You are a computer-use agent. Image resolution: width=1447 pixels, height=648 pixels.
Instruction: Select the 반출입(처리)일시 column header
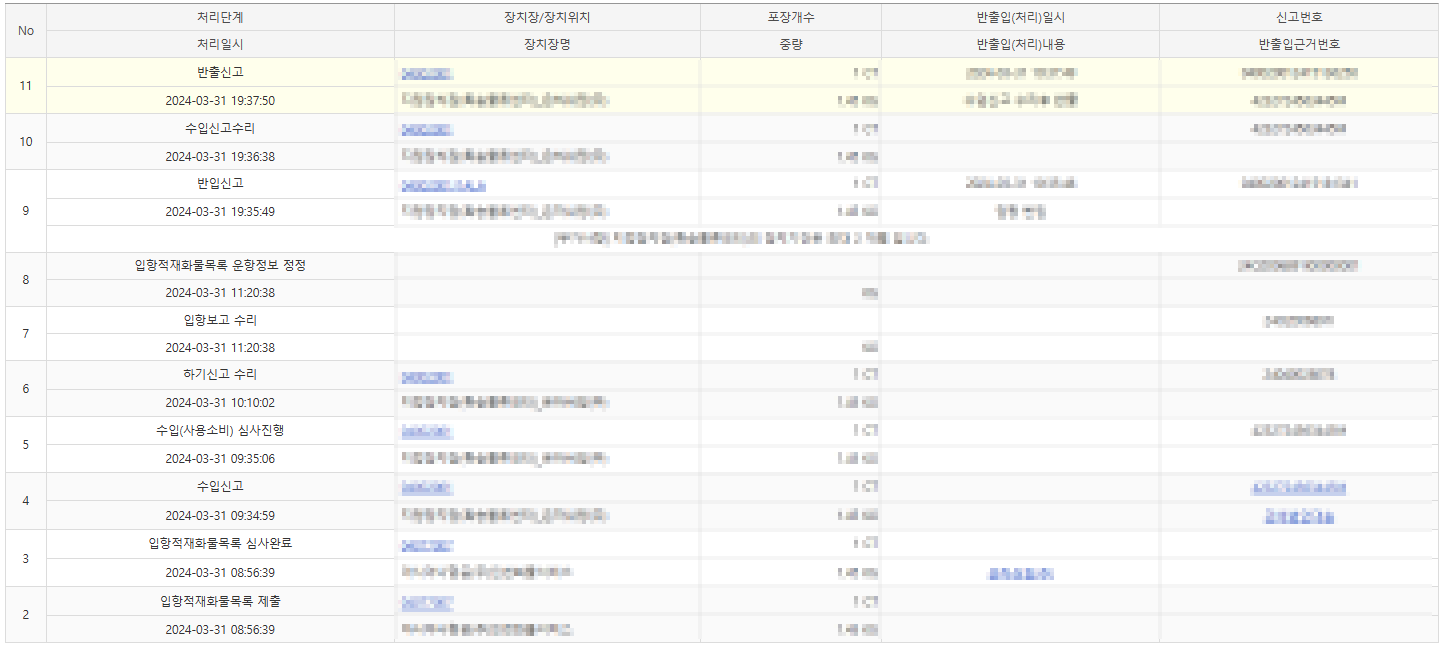1020,18
